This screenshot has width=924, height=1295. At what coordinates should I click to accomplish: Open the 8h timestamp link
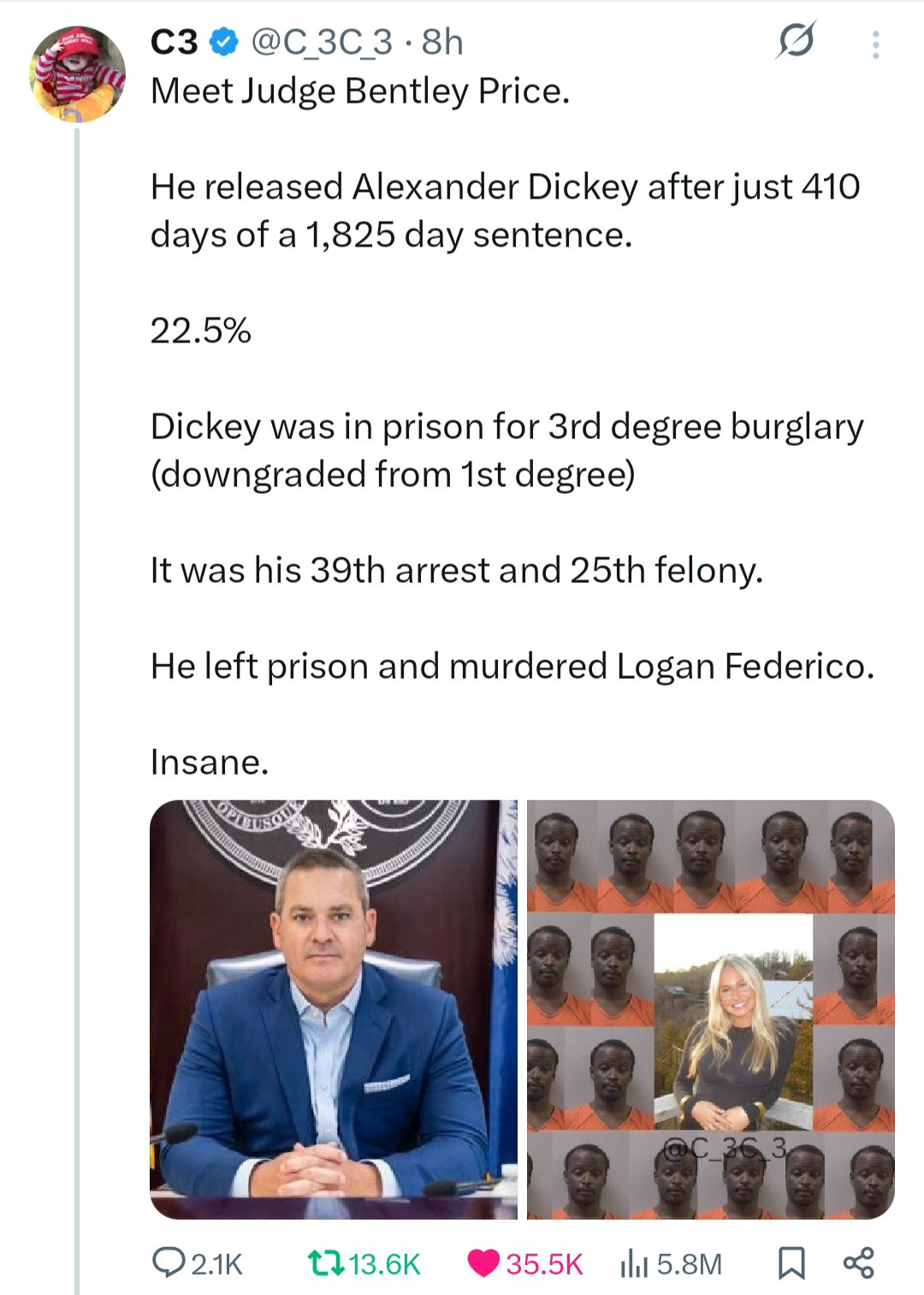[443, 42]
